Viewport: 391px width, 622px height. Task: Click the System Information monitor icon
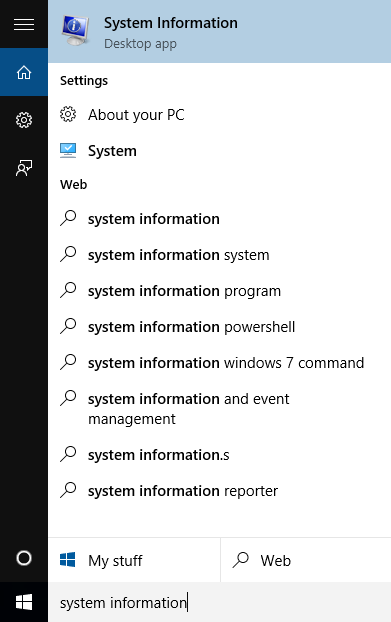[75, 31]
